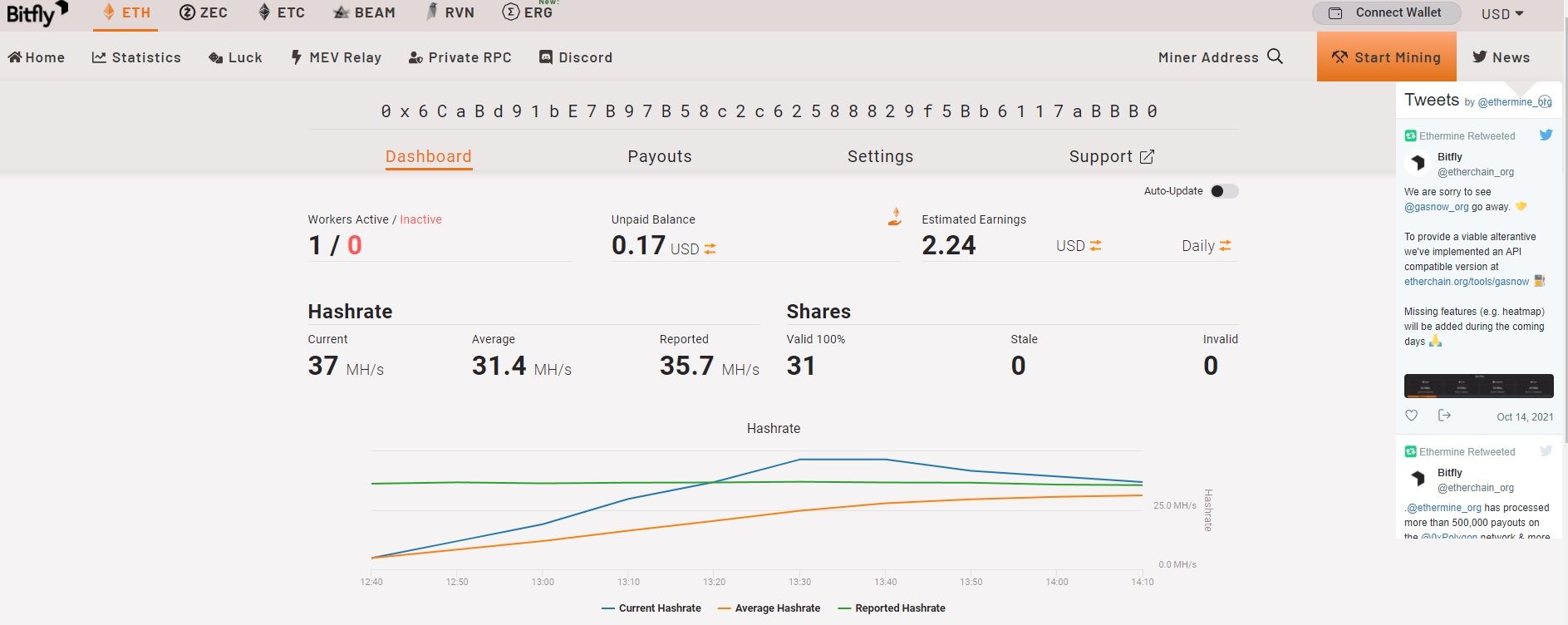Switch to the Dashboard tab

point(429,156)
